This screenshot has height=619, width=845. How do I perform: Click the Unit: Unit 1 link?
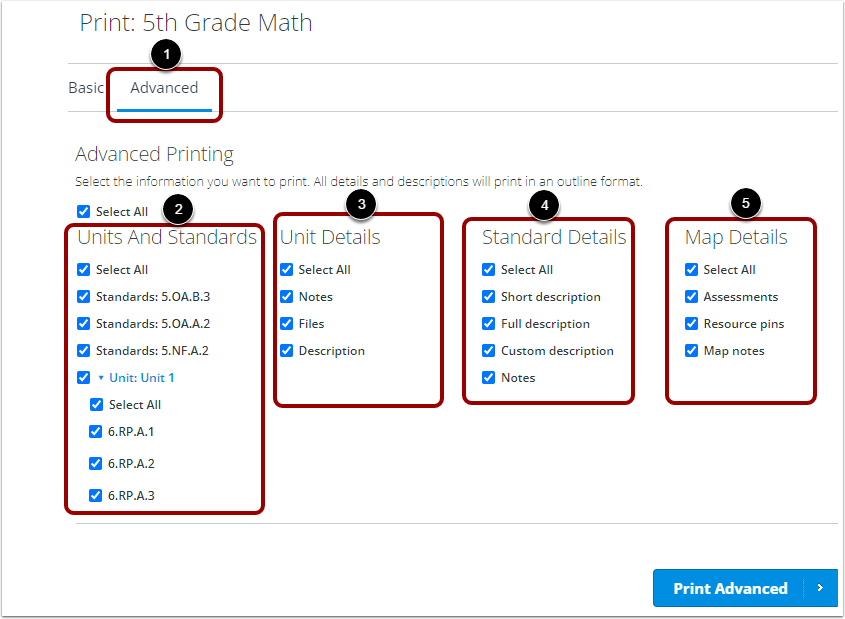click(x=142, y=378)
